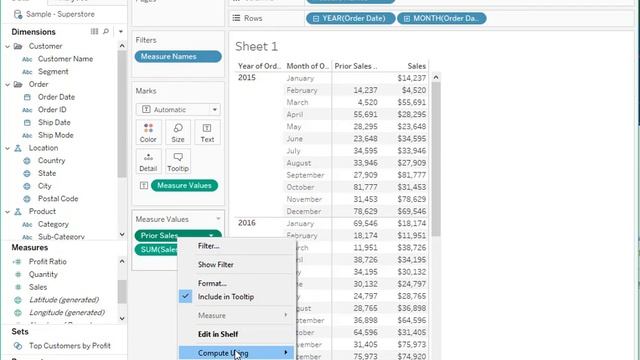Click the text icon beside Measure Values
The width and height of the screenshot is (640, 360).
[x=144, y=185]
